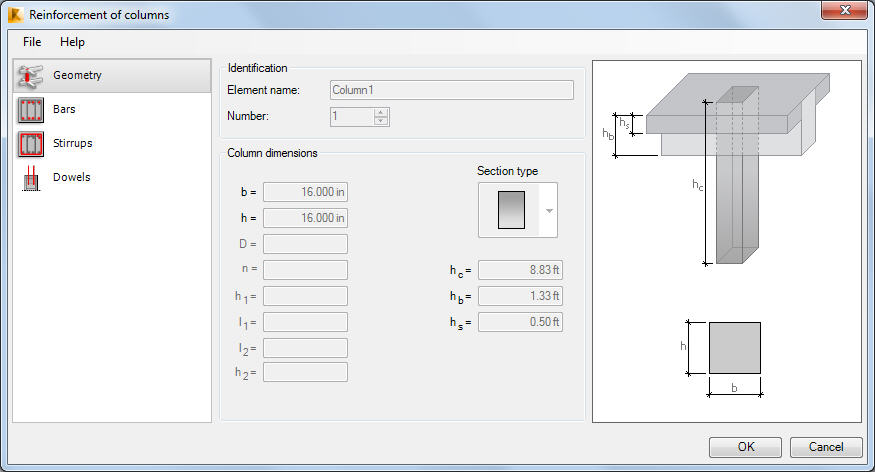The width and height of the screenshot is (875, 472).
Task: Click the Element name field
Action: (x=451, y=90)
